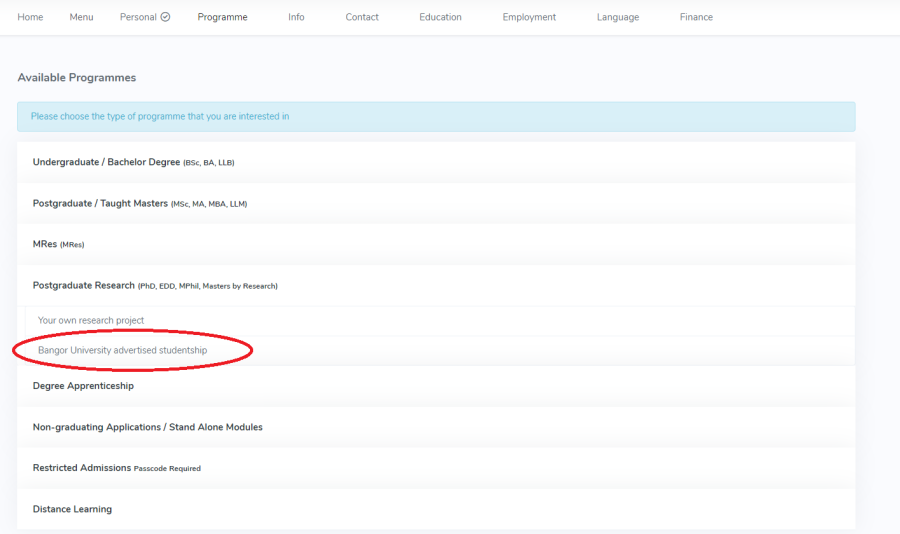Collapse the Postgraduate Research section
900x534 pixels.
tap(436, 285)
